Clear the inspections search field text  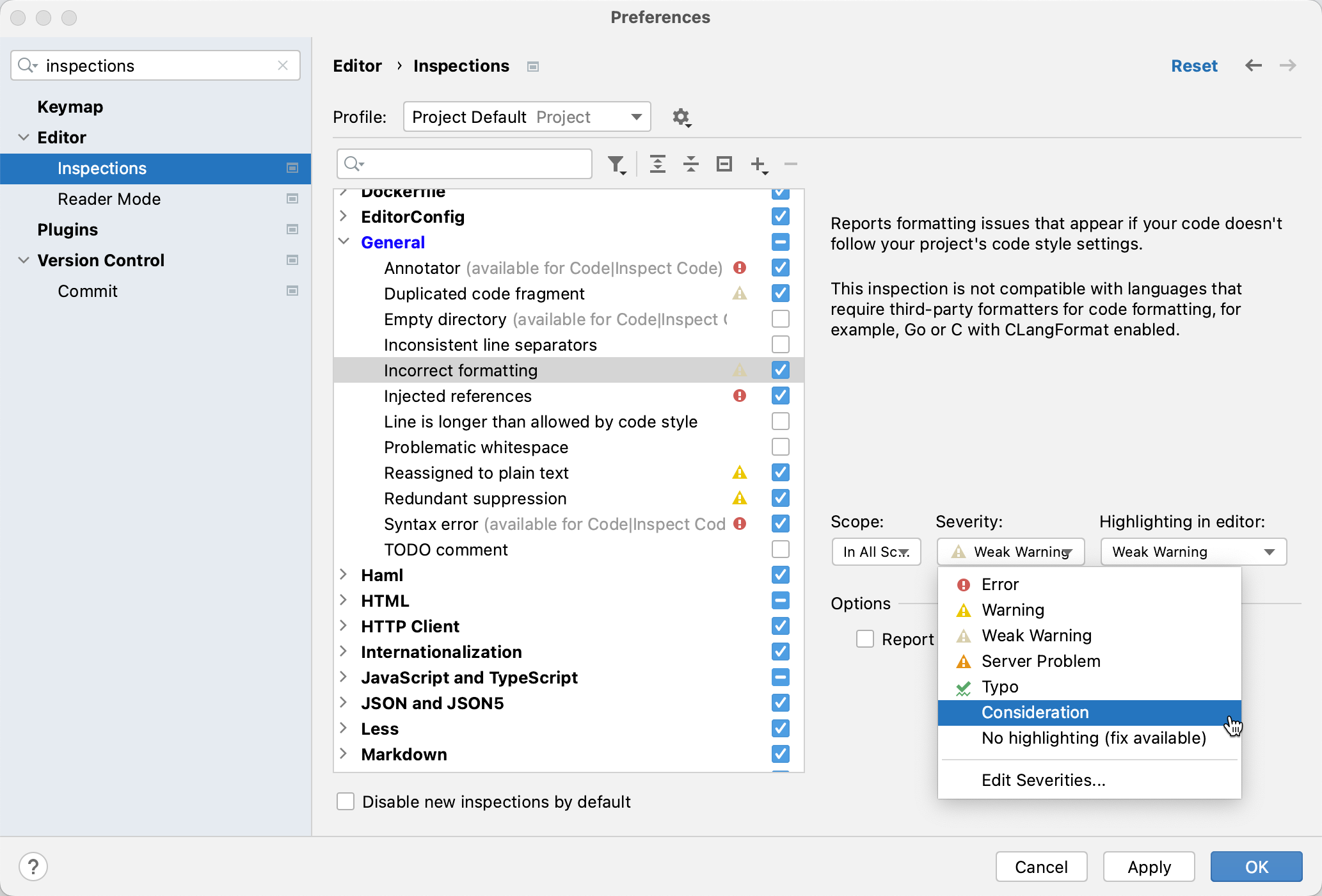coord(283,66)
